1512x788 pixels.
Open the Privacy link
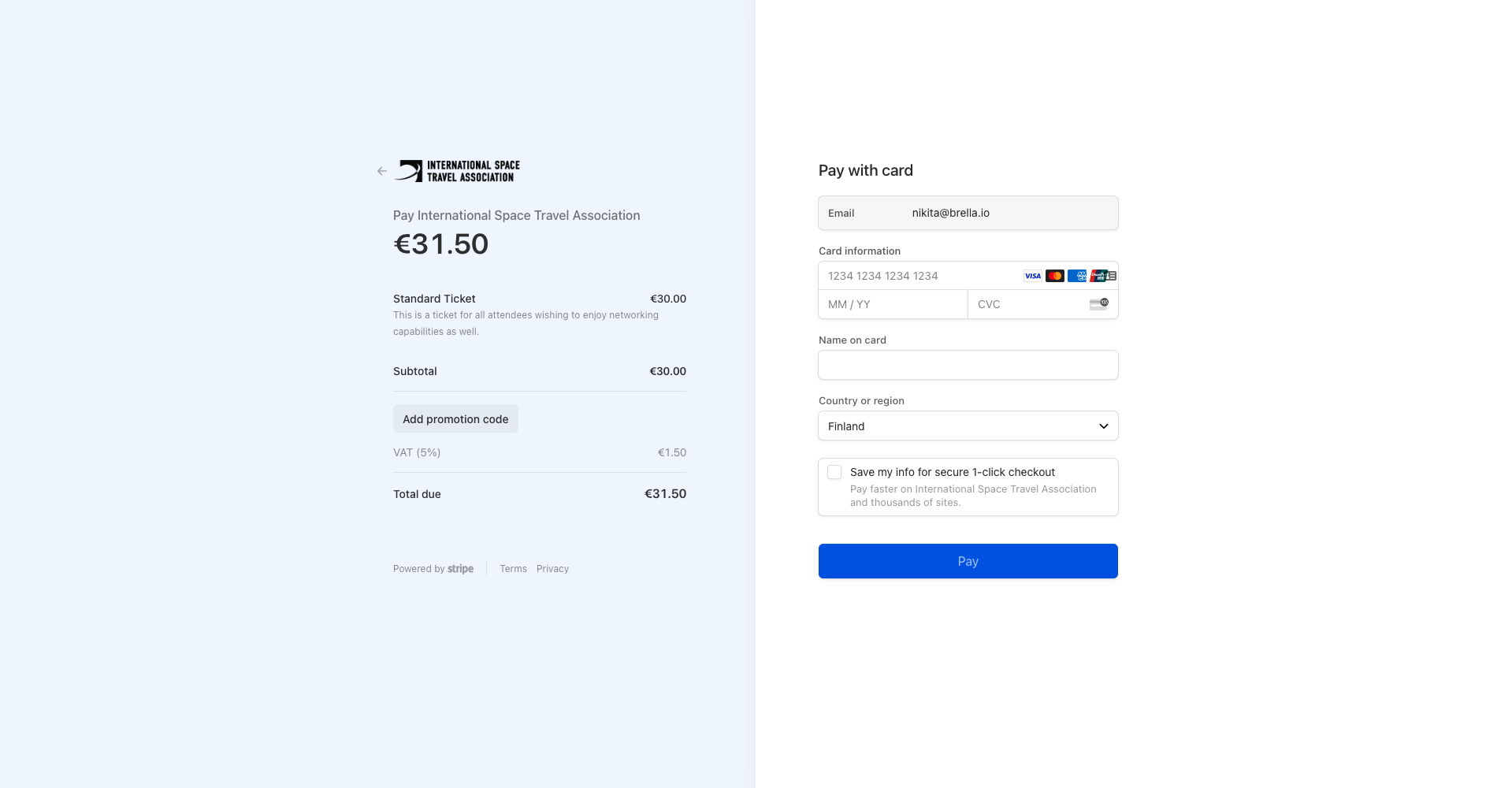[x=552, y=569]
